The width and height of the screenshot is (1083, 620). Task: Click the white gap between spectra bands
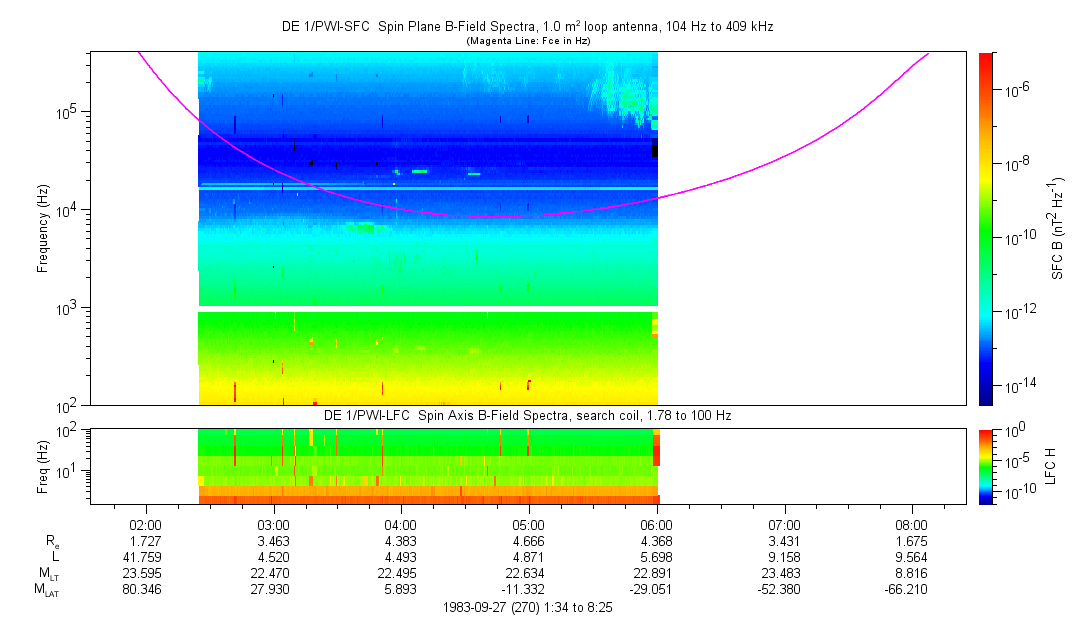(x=428, y=309)
